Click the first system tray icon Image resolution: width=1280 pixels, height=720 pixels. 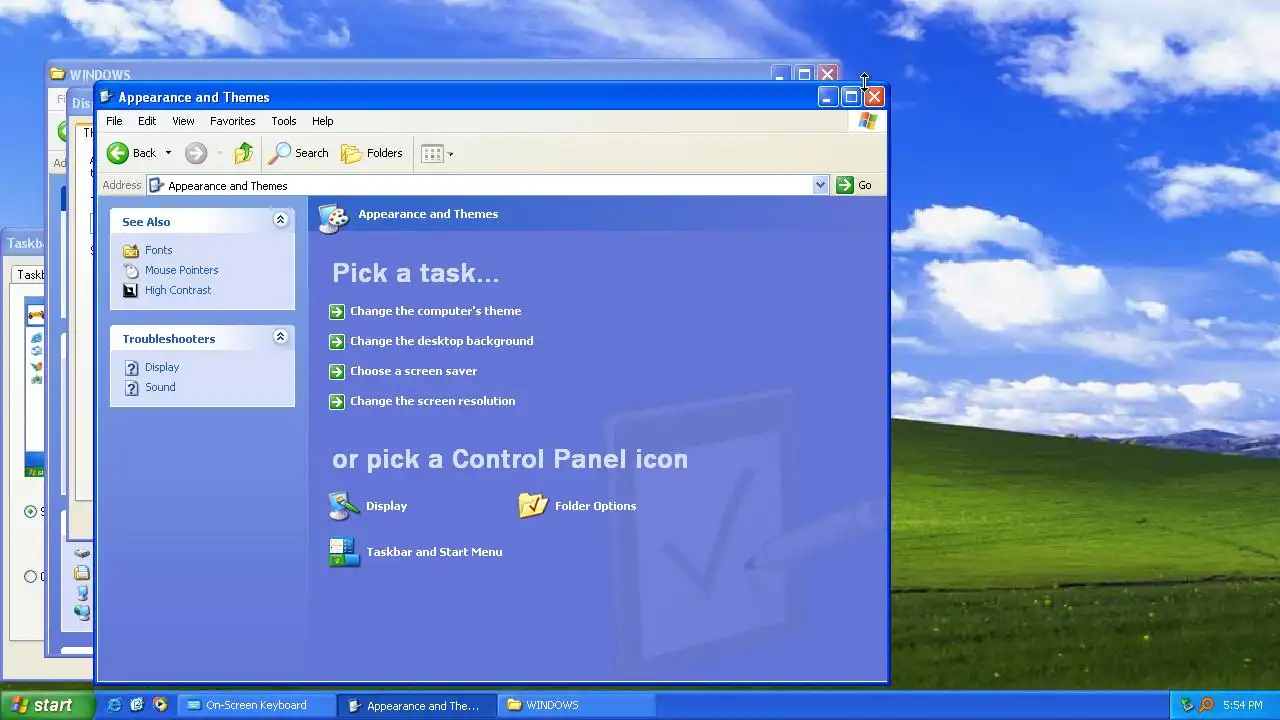click(1187, 705)
